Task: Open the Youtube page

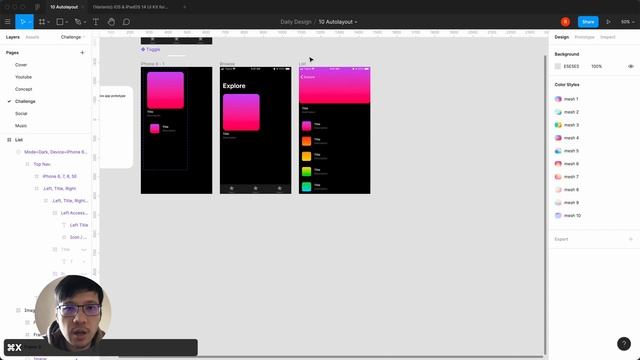Action: click(23, 77)
